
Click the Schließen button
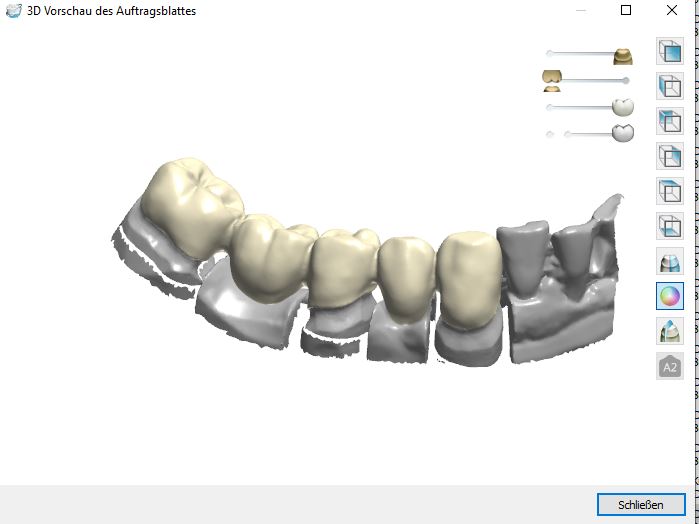pos(641,505)
